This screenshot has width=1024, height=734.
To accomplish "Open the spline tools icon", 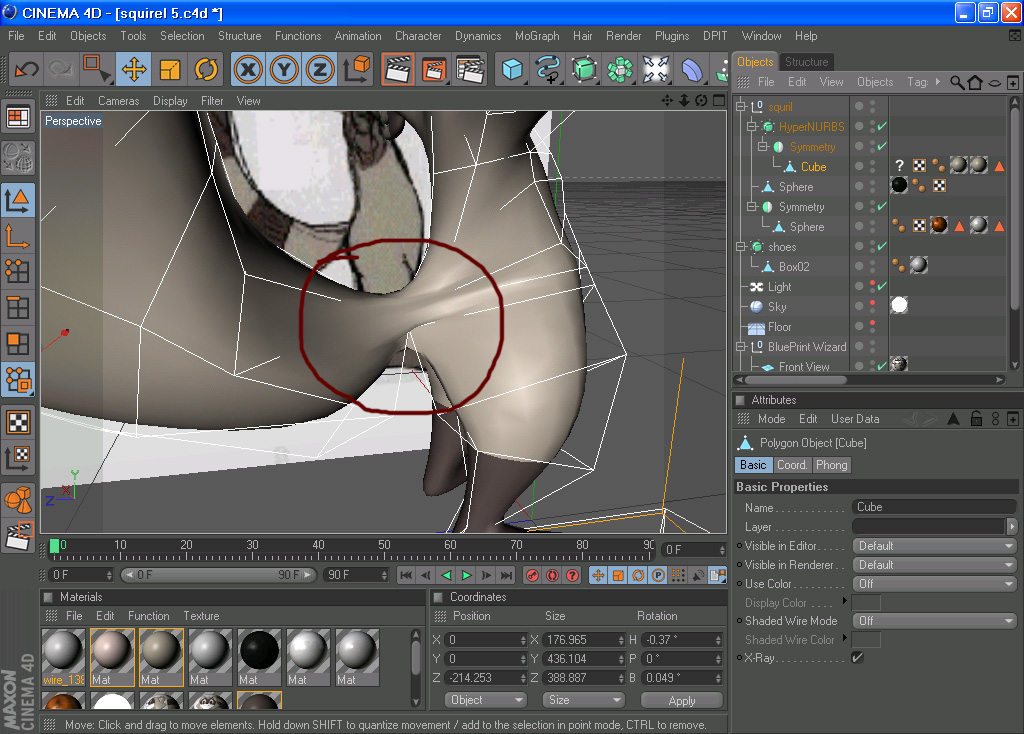I will coord(548,69).
